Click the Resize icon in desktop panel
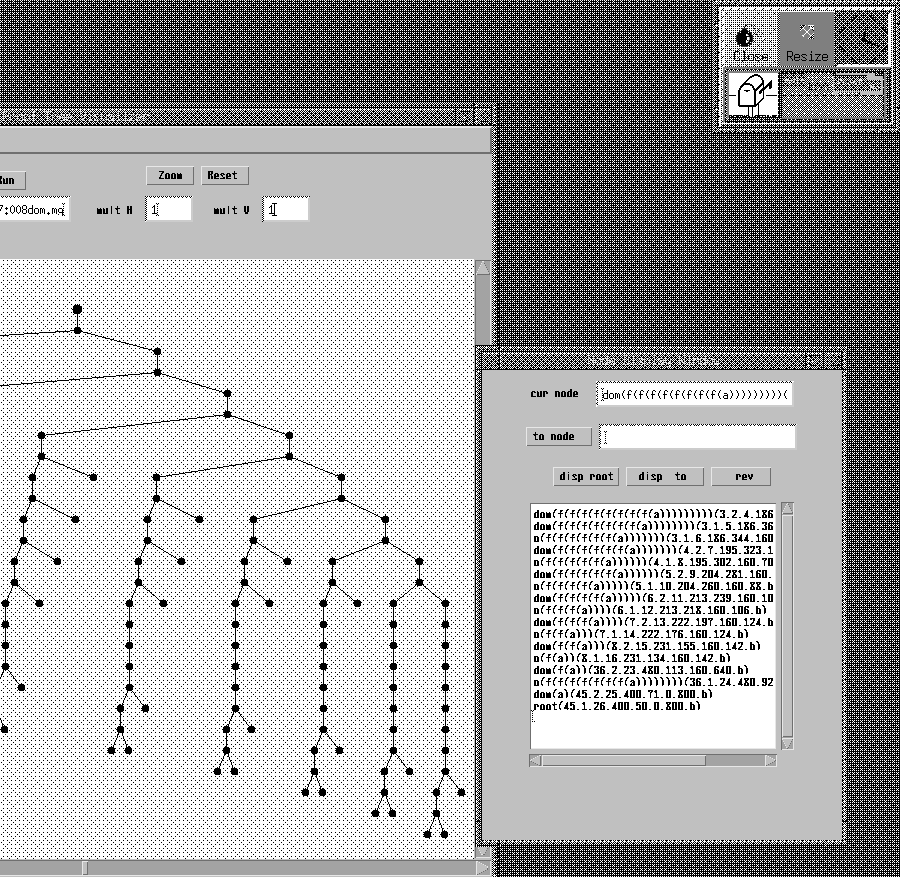 [806, 42]
